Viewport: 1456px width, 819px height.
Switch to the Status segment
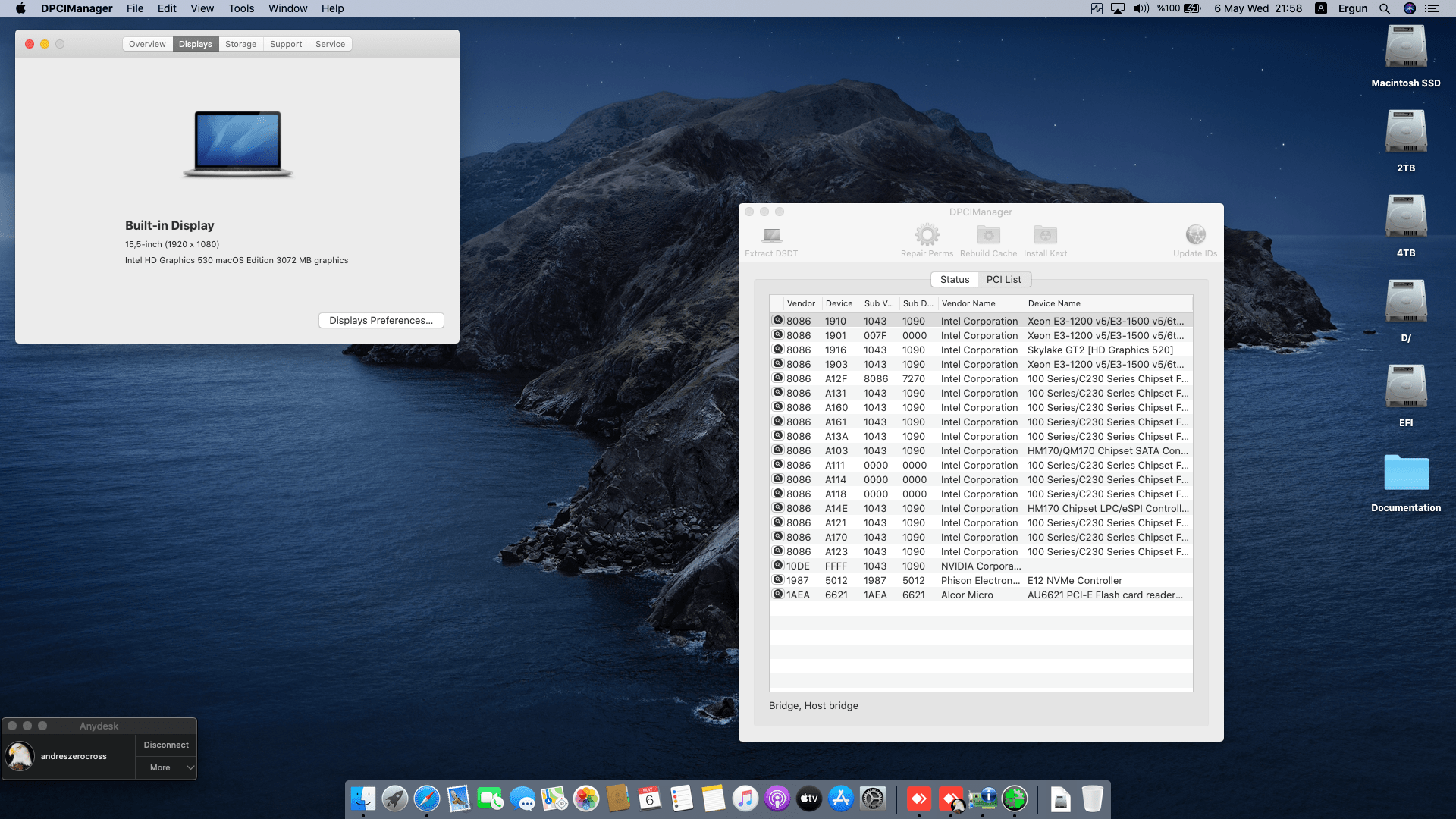point(954,279)
